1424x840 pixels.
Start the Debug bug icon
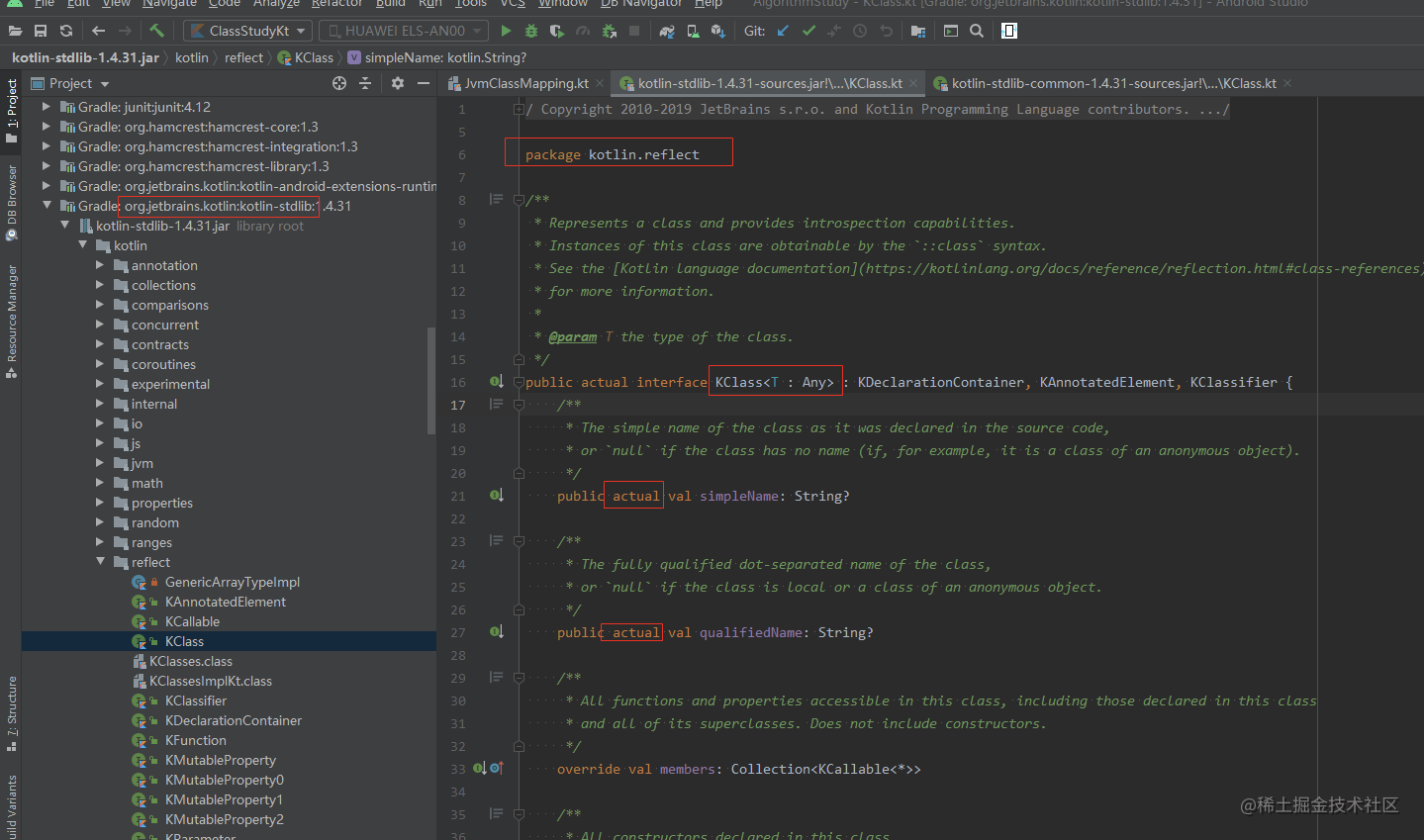(531, 31)
